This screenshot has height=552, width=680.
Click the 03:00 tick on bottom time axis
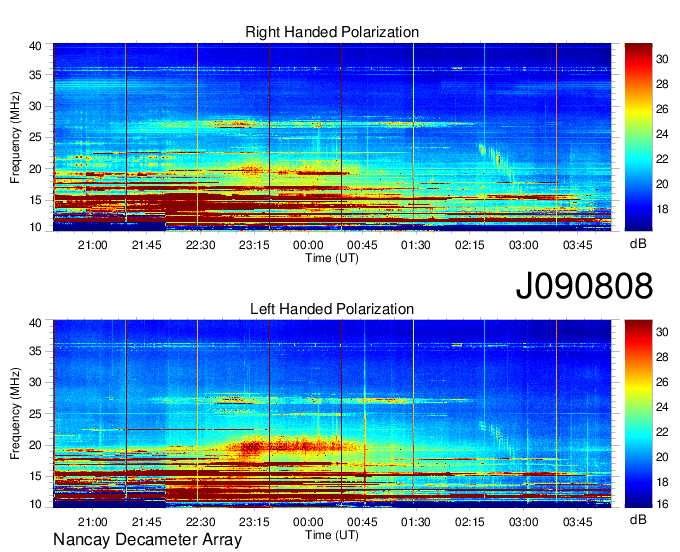523,522
